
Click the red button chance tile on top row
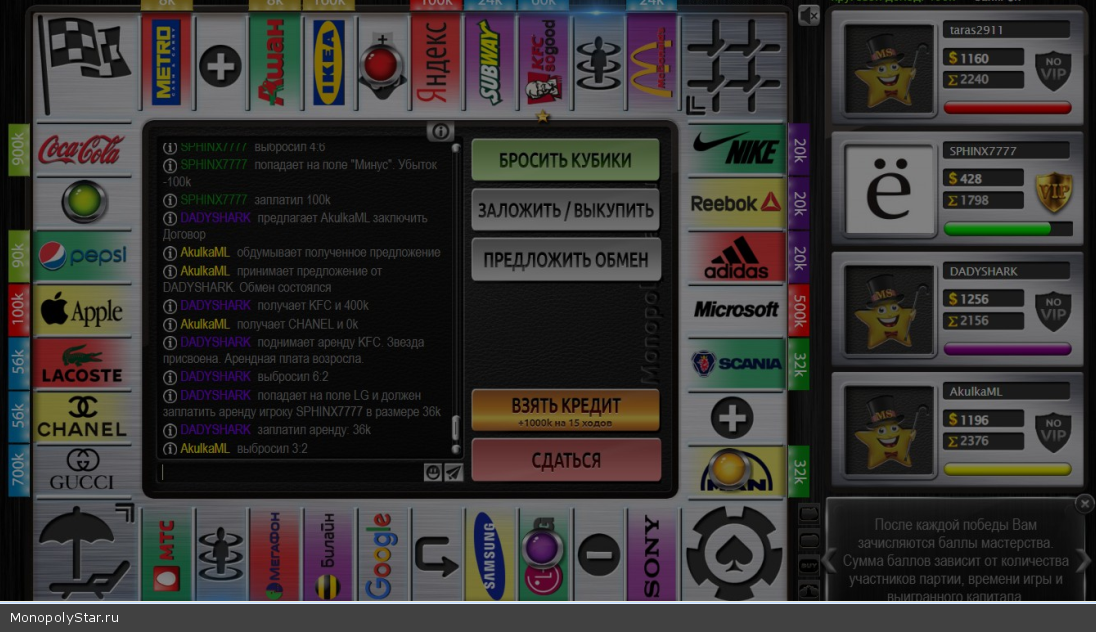pos(382,63)
